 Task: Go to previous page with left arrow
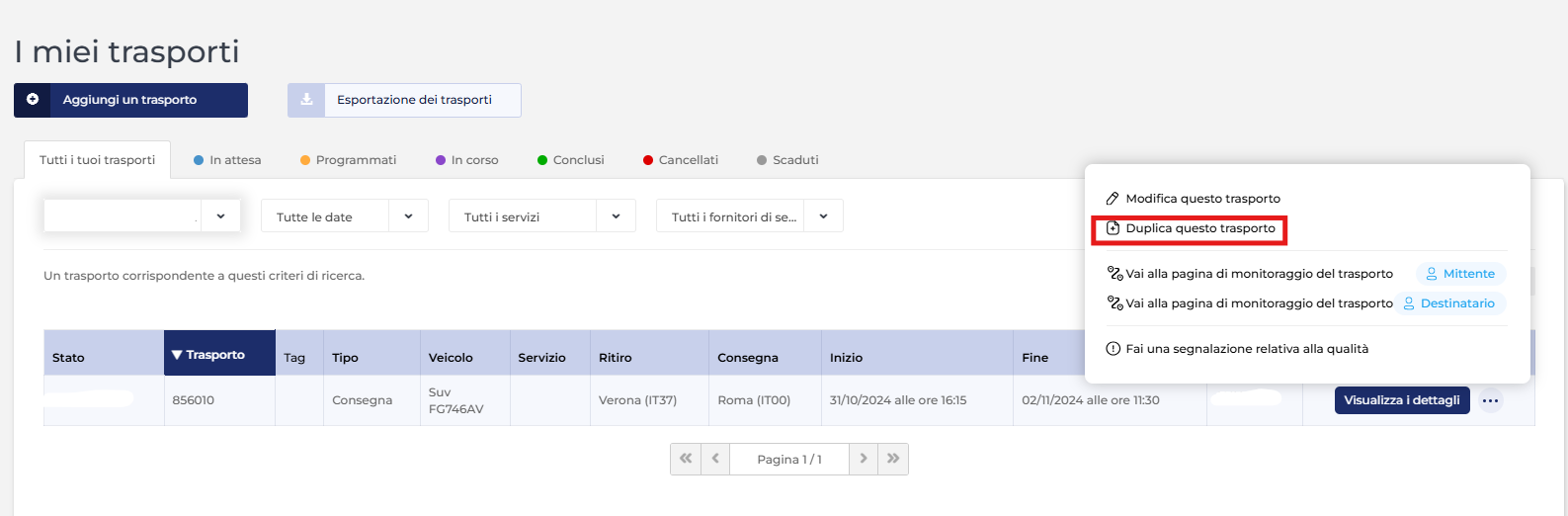point(715,459)
